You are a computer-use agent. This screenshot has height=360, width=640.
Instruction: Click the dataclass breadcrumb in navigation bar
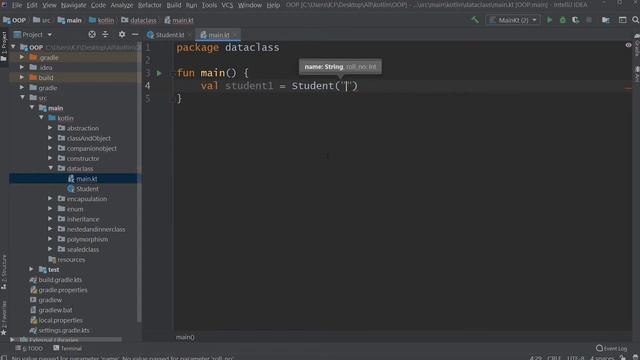point(139,20)
